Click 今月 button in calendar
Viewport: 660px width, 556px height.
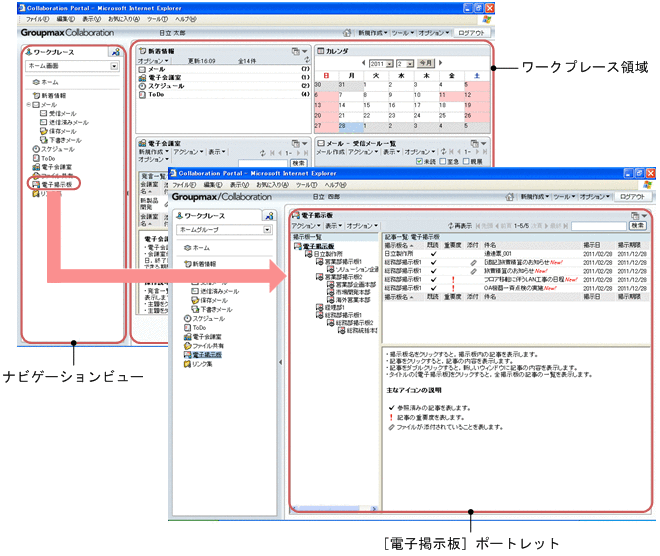coord(425,63)
